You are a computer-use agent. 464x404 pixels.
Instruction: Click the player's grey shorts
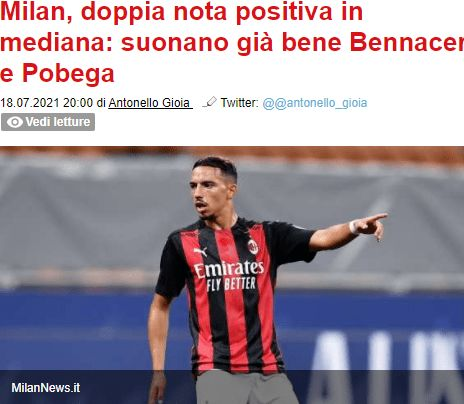(248, 387)
